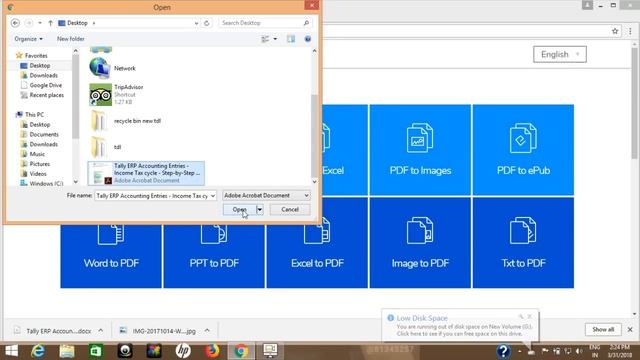Close the downloads bar

tap(630, 329)
